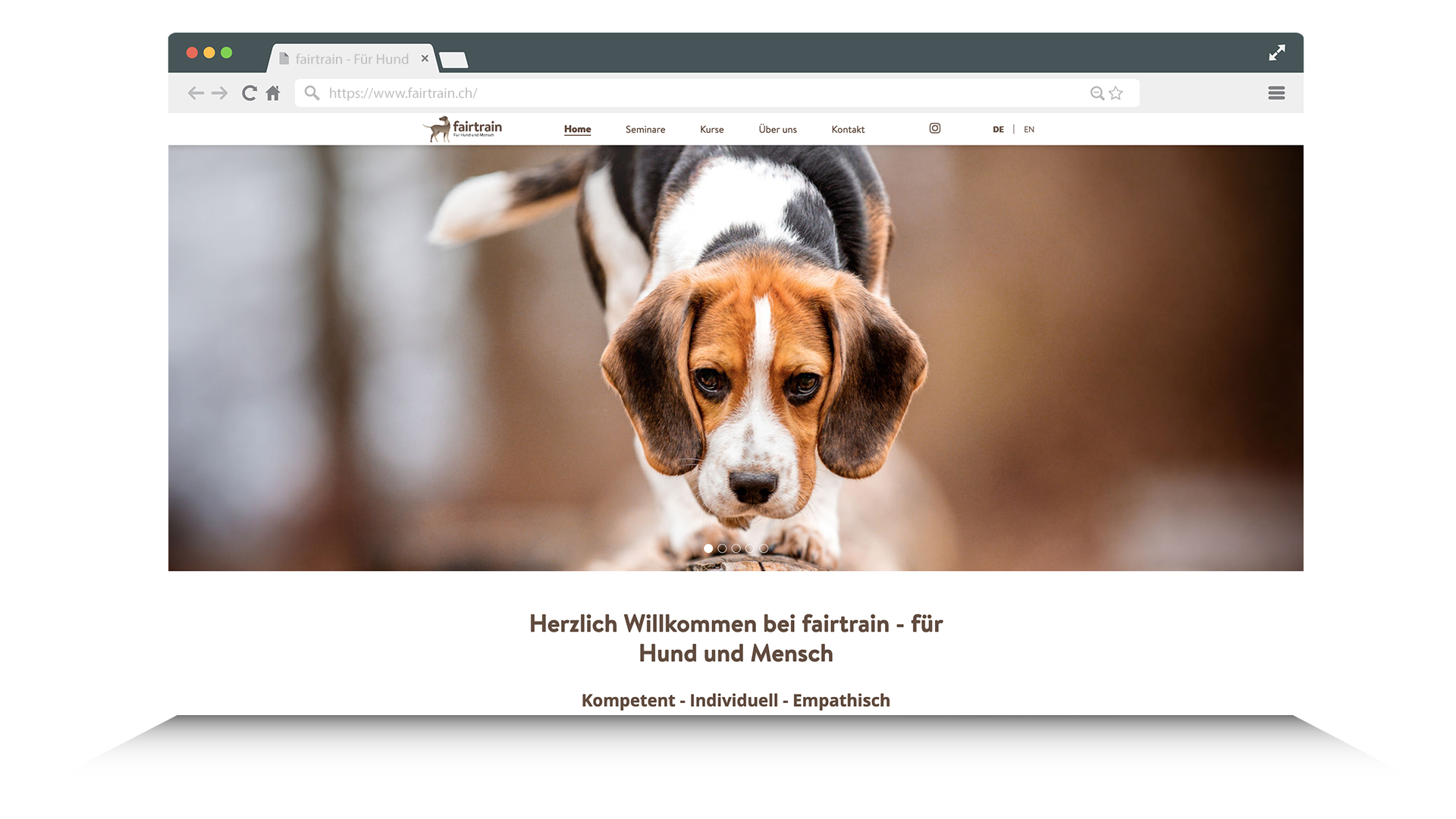Open the Seminare menu item

[645, 130]
